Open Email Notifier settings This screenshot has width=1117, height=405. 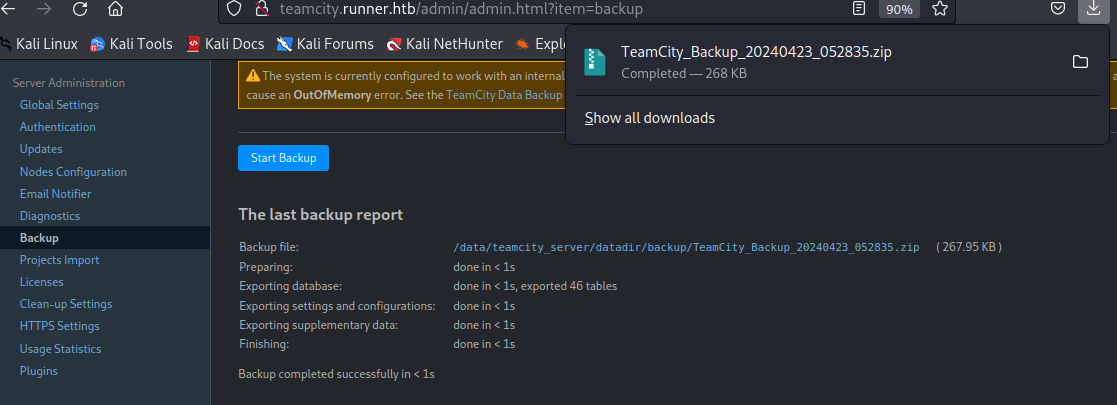click(x=56, y=194)
